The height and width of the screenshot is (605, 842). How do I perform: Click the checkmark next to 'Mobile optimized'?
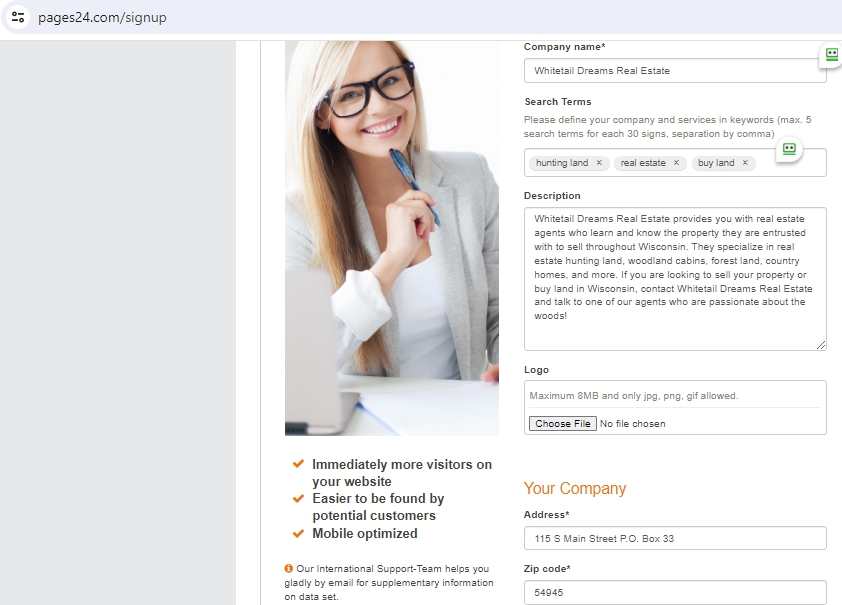pos(299,533)
